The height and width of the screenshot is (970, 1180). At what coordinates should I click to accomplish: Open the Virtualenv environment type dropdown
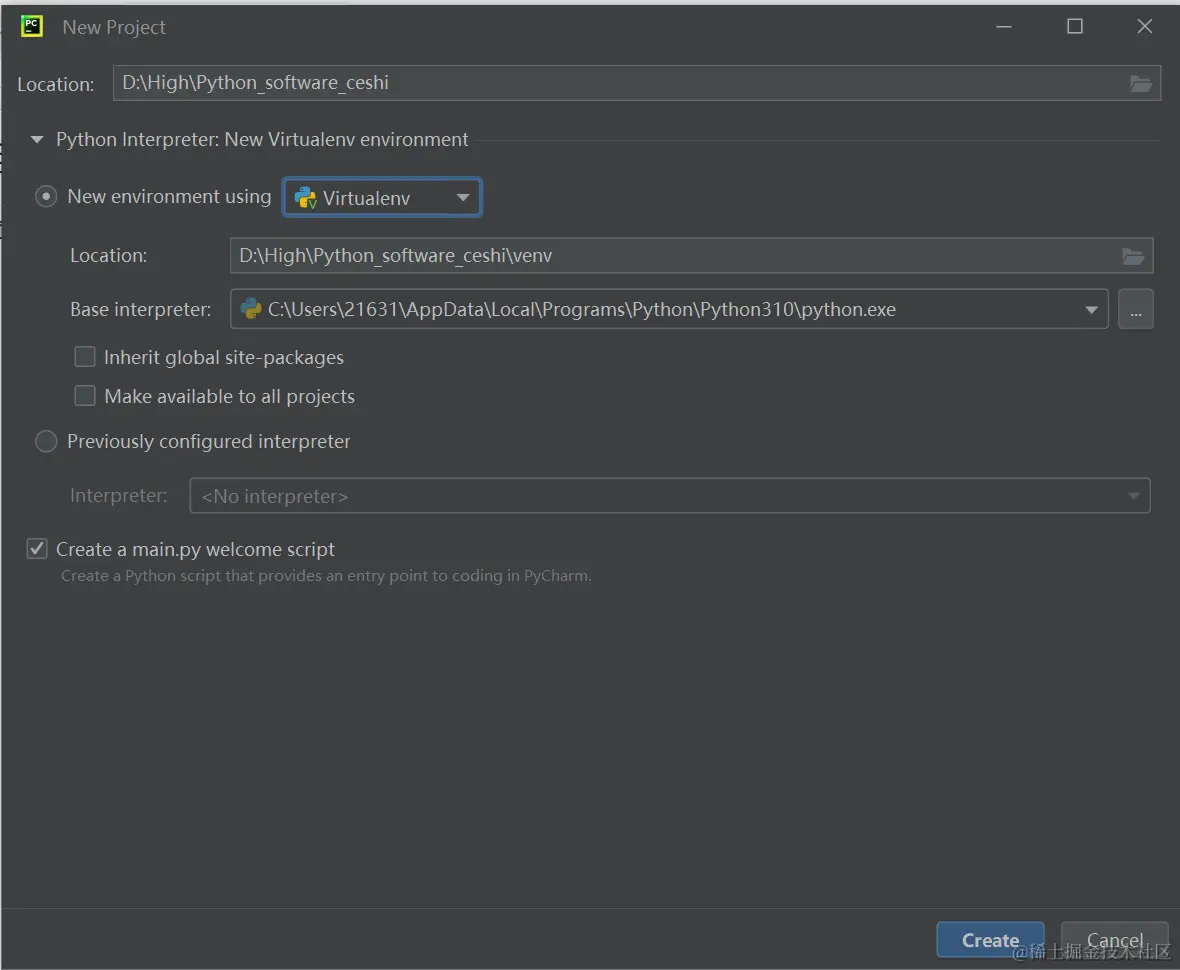tap(382, 197)
